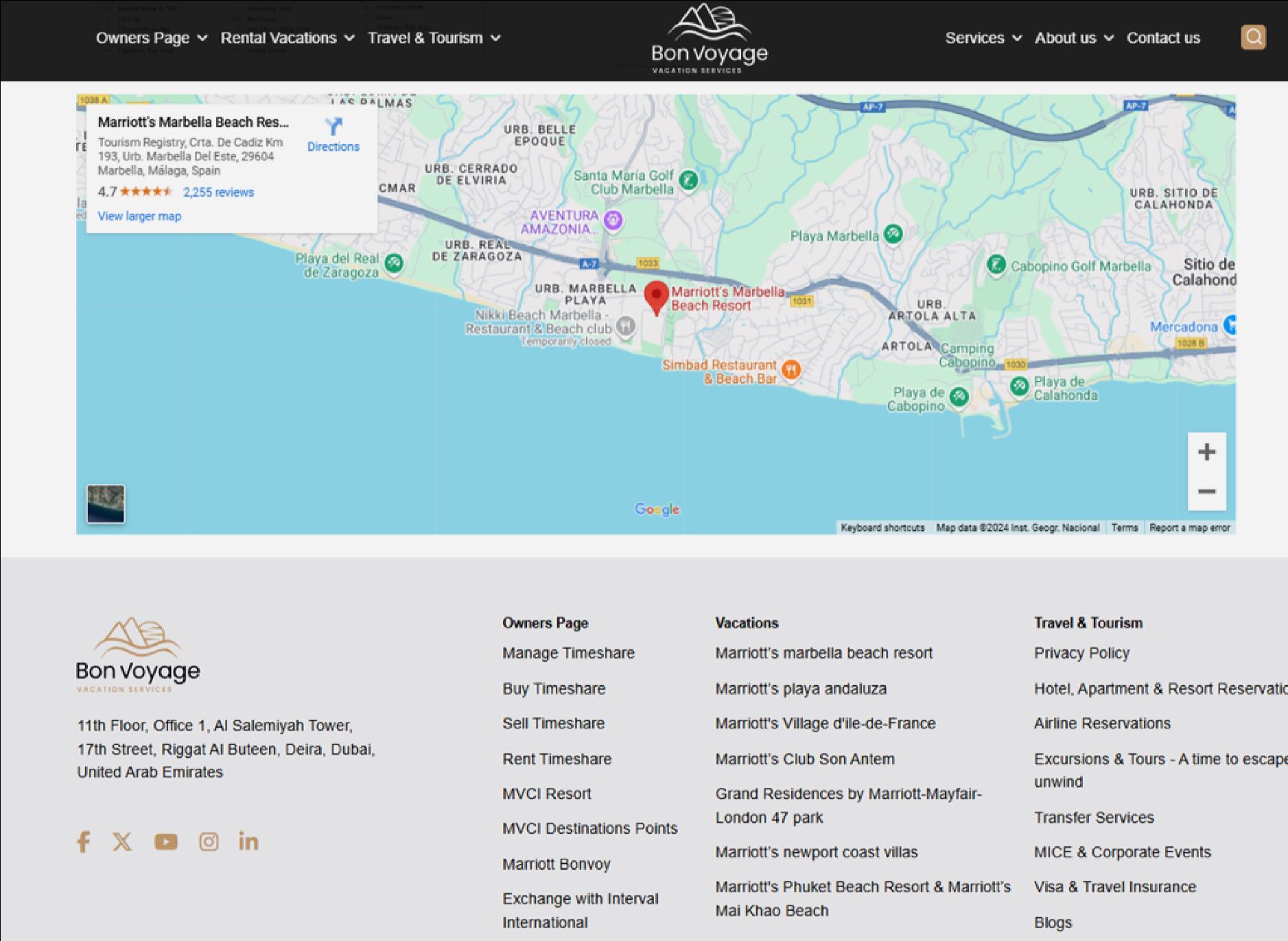Open Marriott's newport coast villas link

click(x=816, y=852)
